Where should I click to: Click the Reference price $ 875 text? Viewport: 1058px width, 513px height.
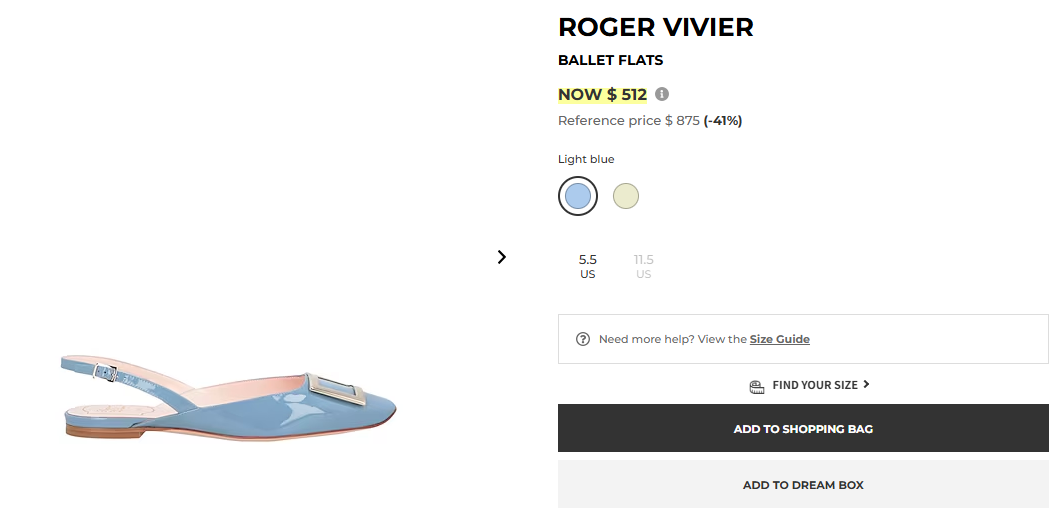[x=628, y=121]
